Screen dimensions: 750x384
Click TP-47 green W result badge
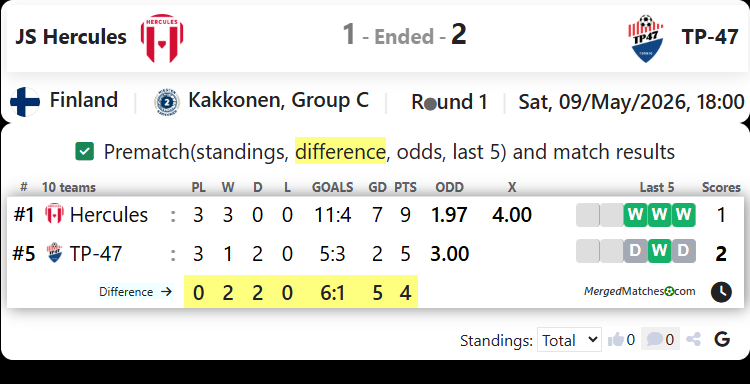coord(660,252)
